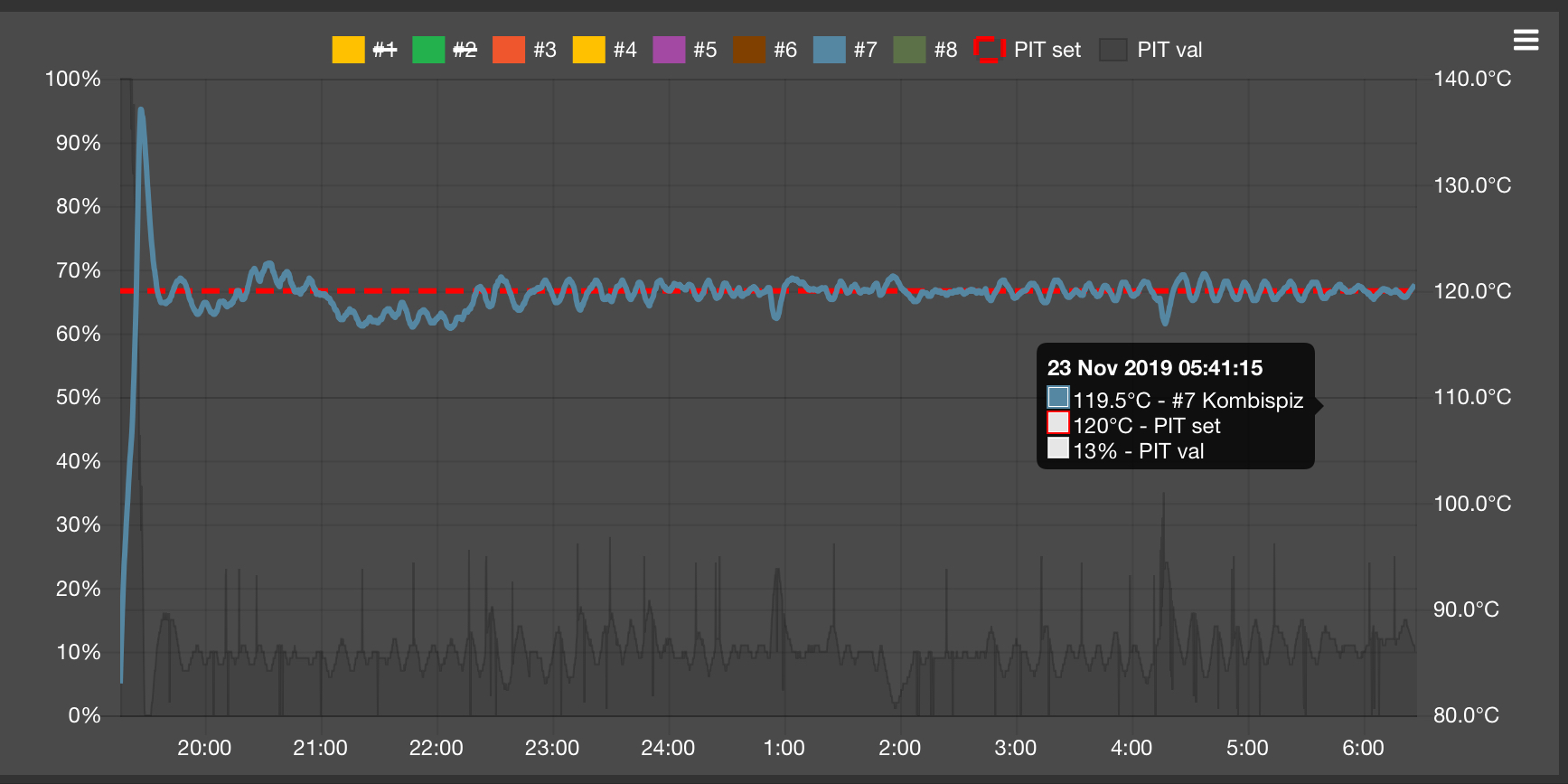Click the #7 Kombispiz tooltip swatch
Image resolution: width=1568 pixels, height=784 pixels.
[1058, 397]
